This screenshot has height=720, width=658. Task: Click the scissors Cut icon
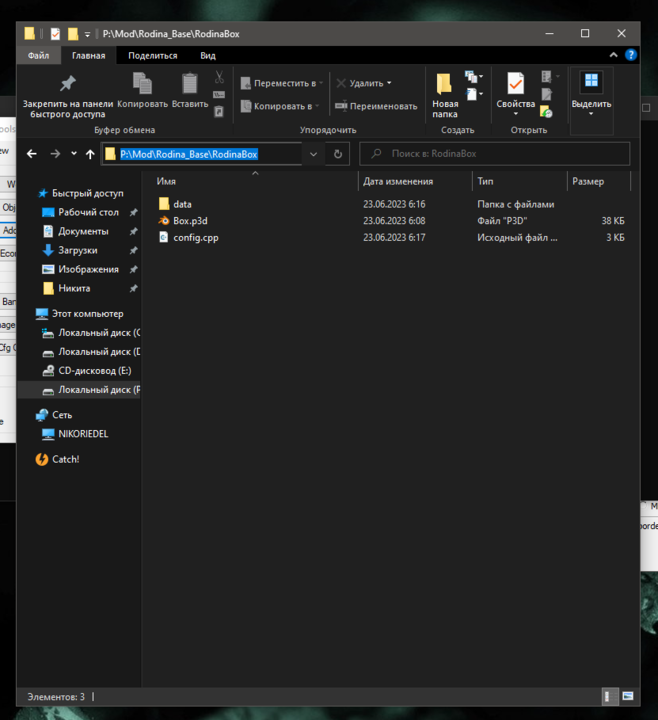click(219, 77)
